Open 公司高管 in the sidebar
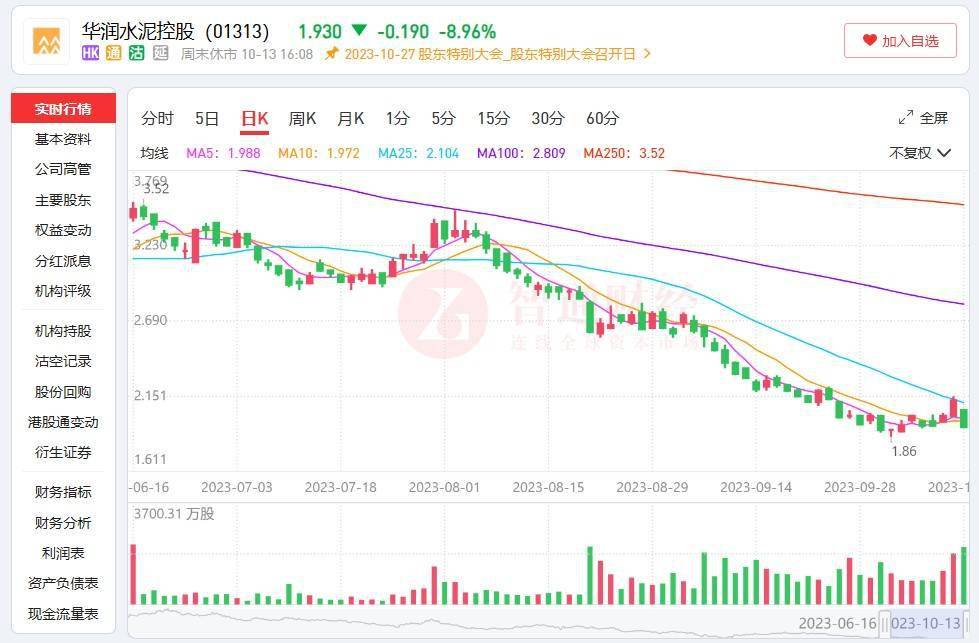Image resolution: width=979 pixels, height=643 pixels. pos(63,169)
